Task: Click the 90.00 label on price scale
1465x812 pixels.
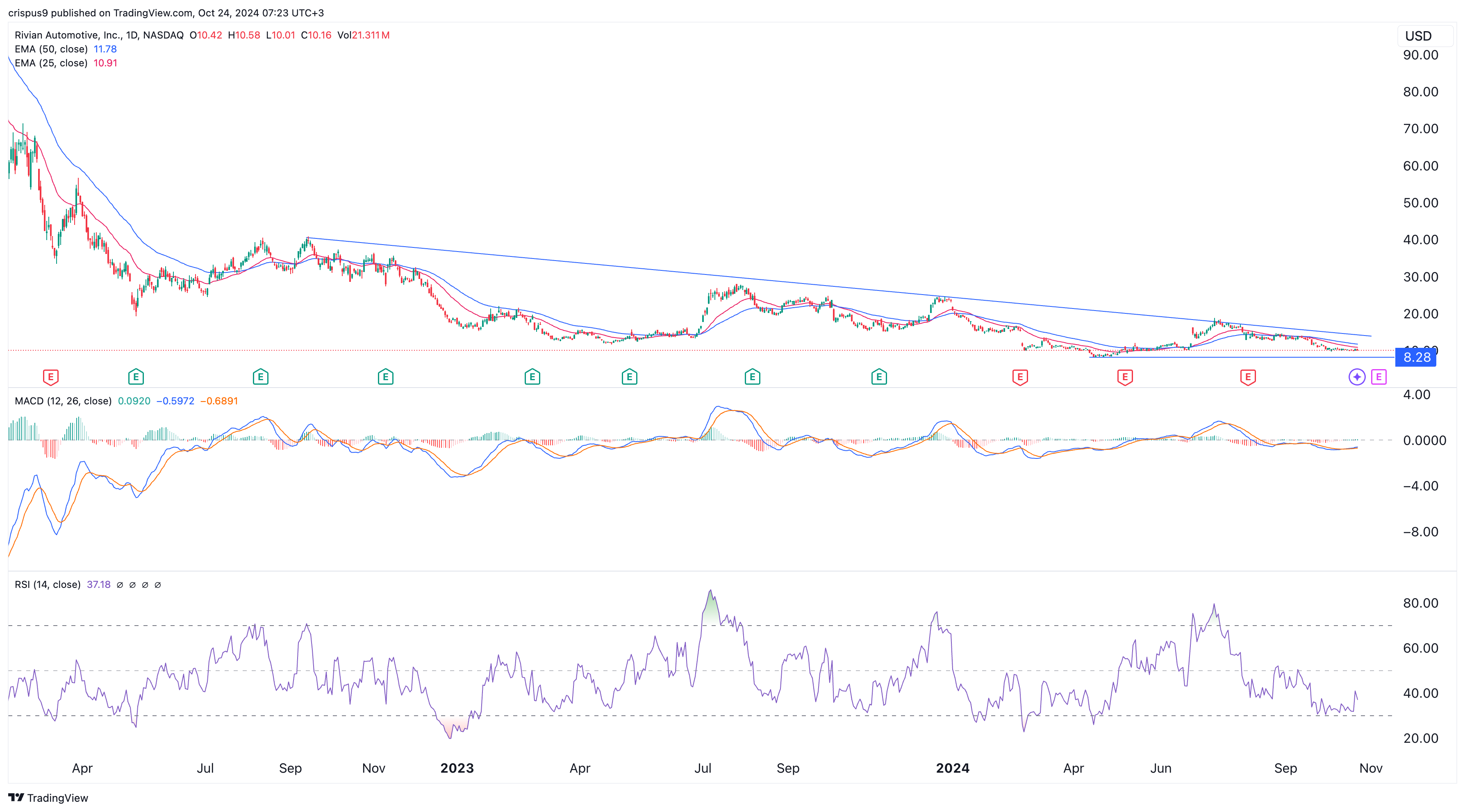Action: click(1420, 55)
